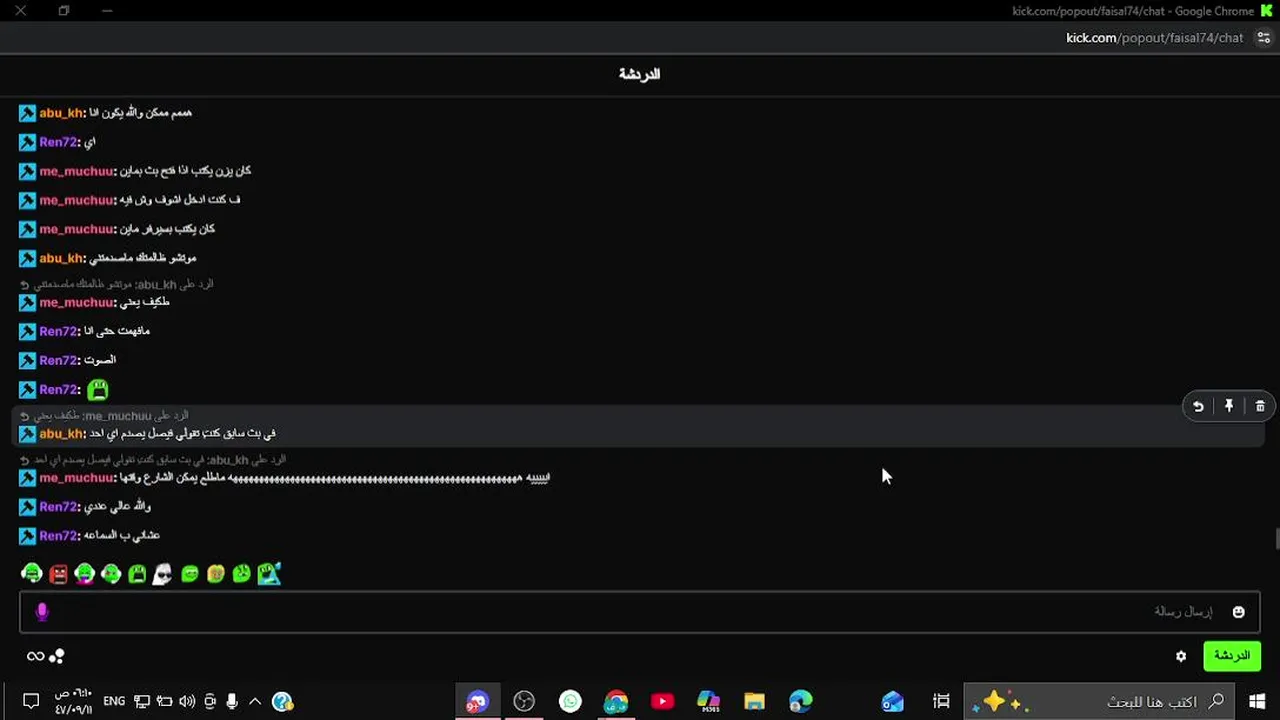1280x720 pixels.
Task: Click the network icon in the system tray
Action: coord(141,701)
